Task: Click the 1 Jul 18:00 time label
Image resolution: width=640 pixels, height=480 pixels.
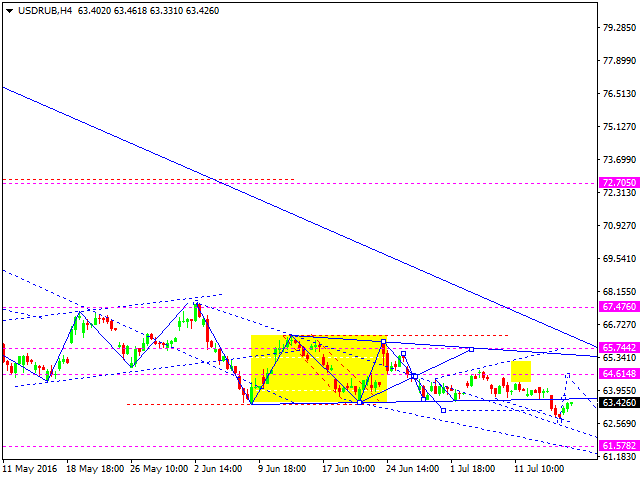Action: point(473,469)
